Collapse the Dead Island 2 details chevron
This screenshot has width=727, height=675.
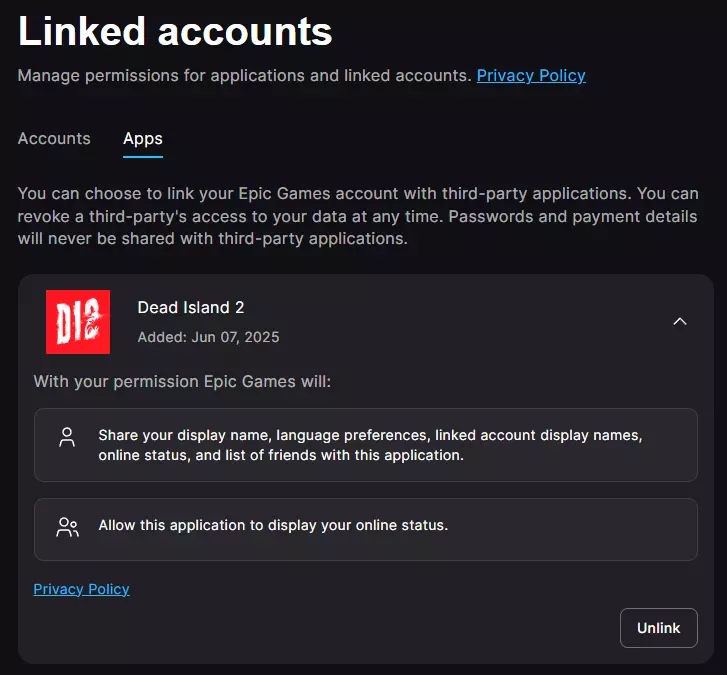pos(680,322)
